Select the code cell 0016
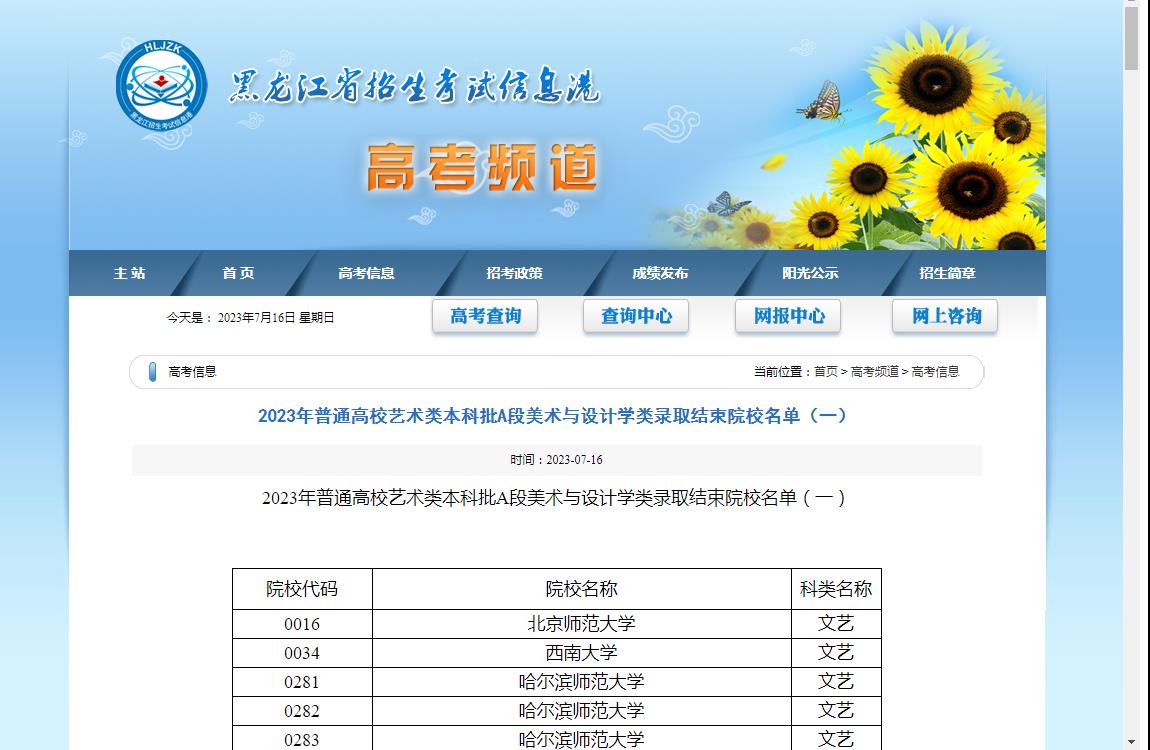Screen dimensions: 1150x750 (x=302, y=624)
